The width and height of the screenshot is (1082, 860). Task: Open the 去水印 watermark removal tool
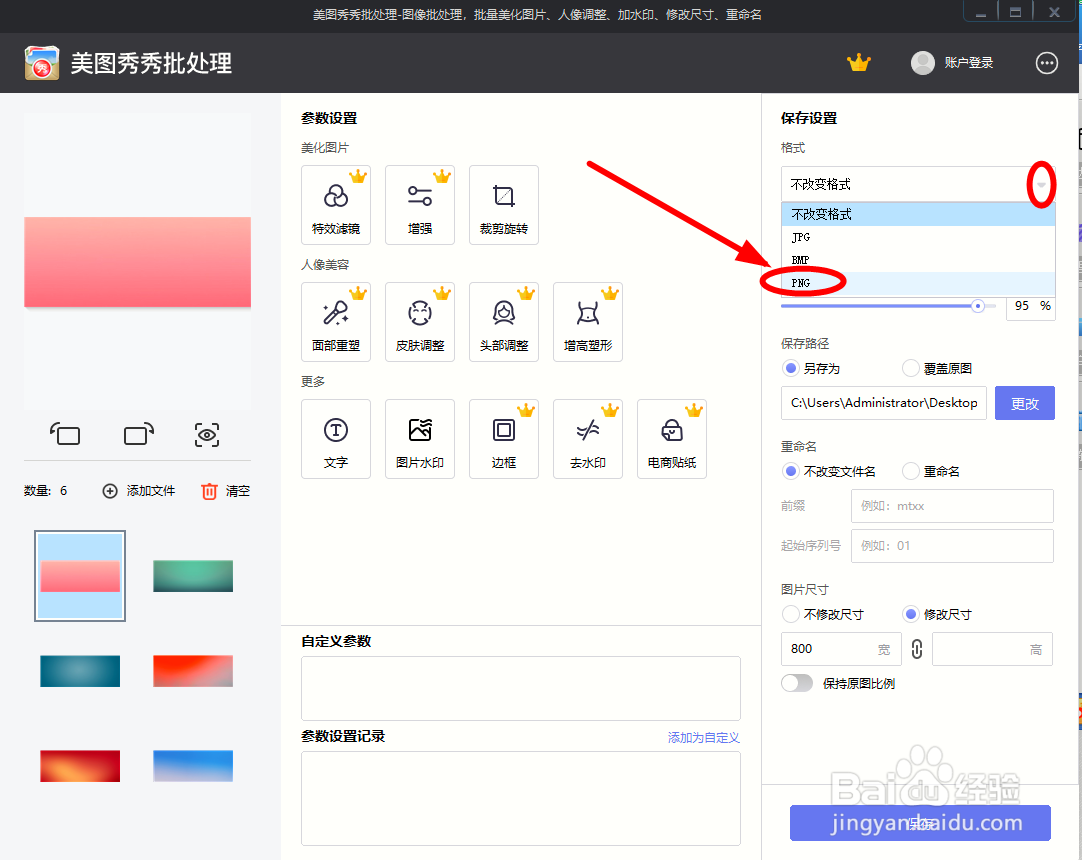588,439
